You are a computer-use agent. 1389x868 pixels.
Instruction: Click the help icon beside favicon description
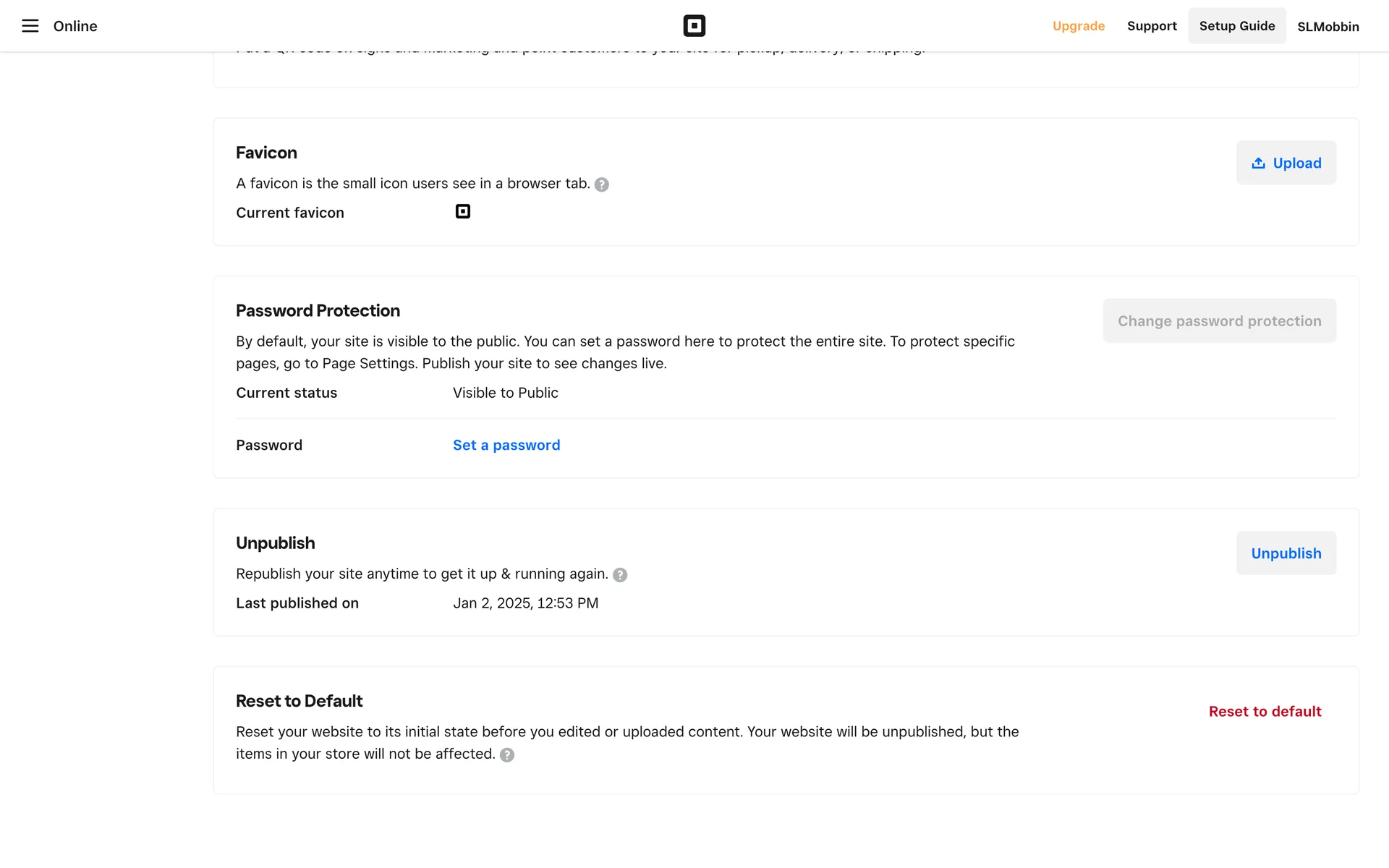coord(601,184)
